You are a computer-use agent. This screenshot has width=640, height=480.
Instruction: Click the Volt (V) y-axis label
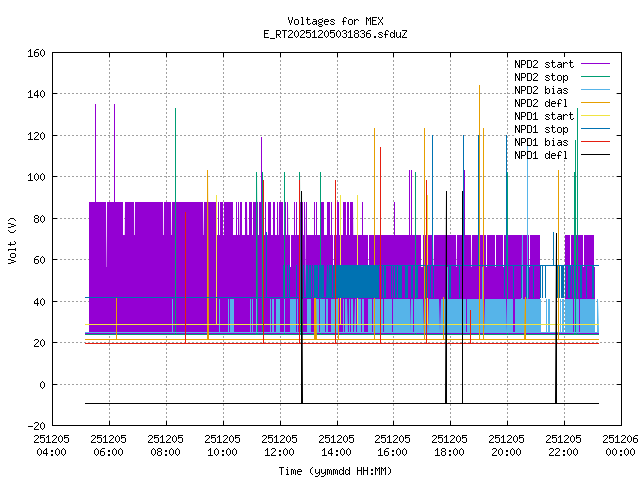point(12,239)
